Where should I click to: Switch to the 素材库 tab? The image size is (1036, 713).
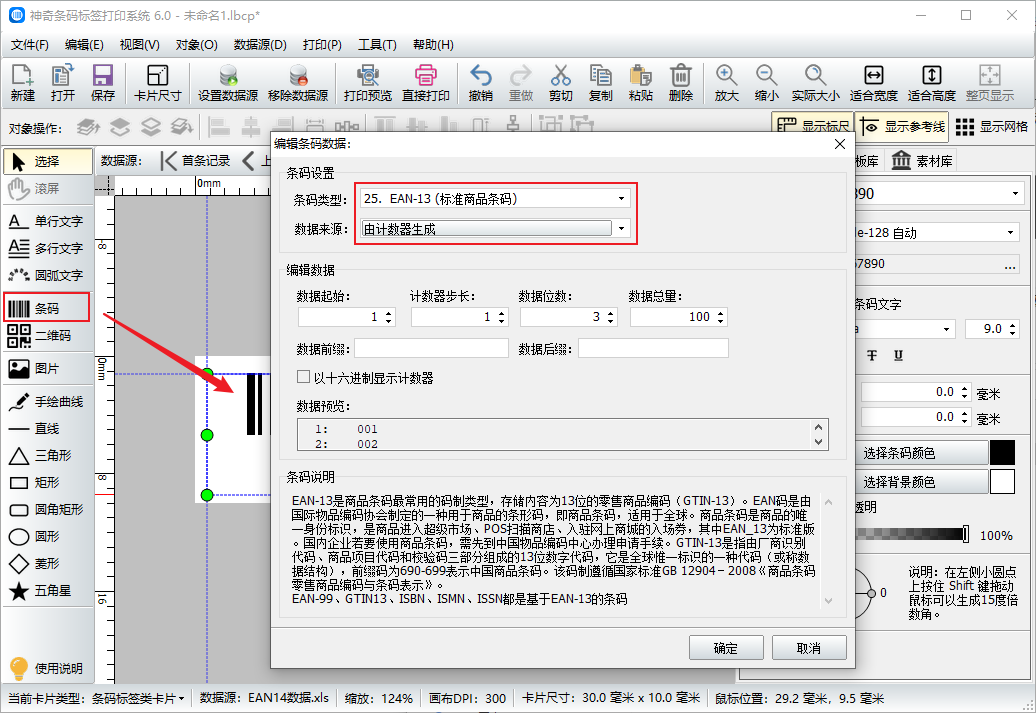click(922, 161)
